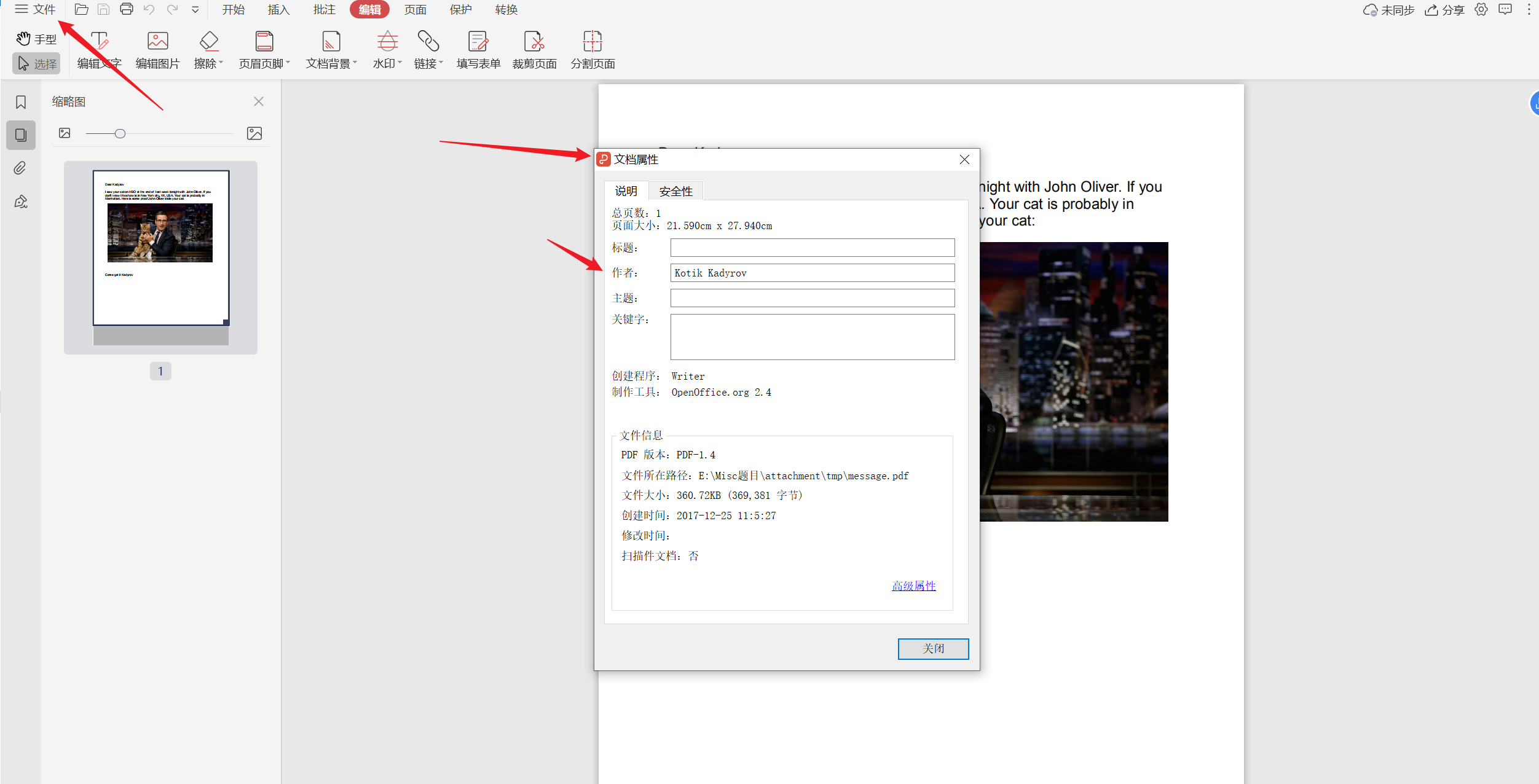This screenshot has height=784, width=1539.
Task: Click the smaller thumbnails icon
Action: coord(65,133)
